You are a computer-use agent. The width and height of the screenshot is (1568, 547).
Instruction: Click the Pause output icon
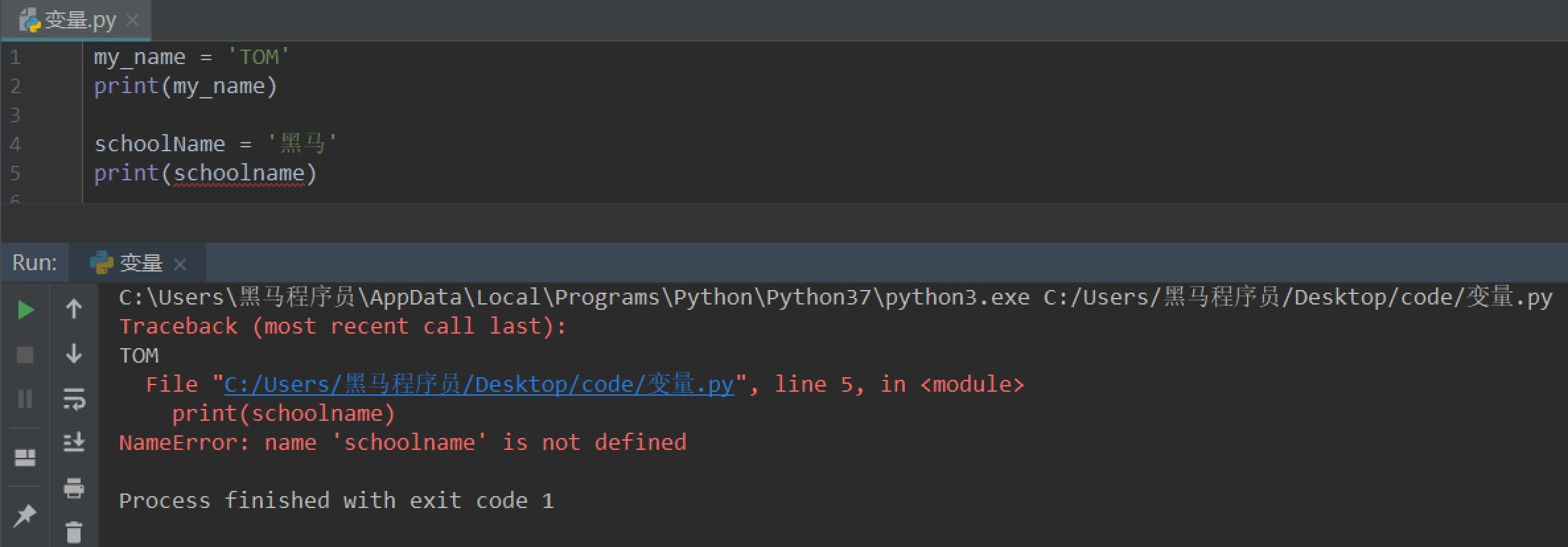(x=25, y=398)
